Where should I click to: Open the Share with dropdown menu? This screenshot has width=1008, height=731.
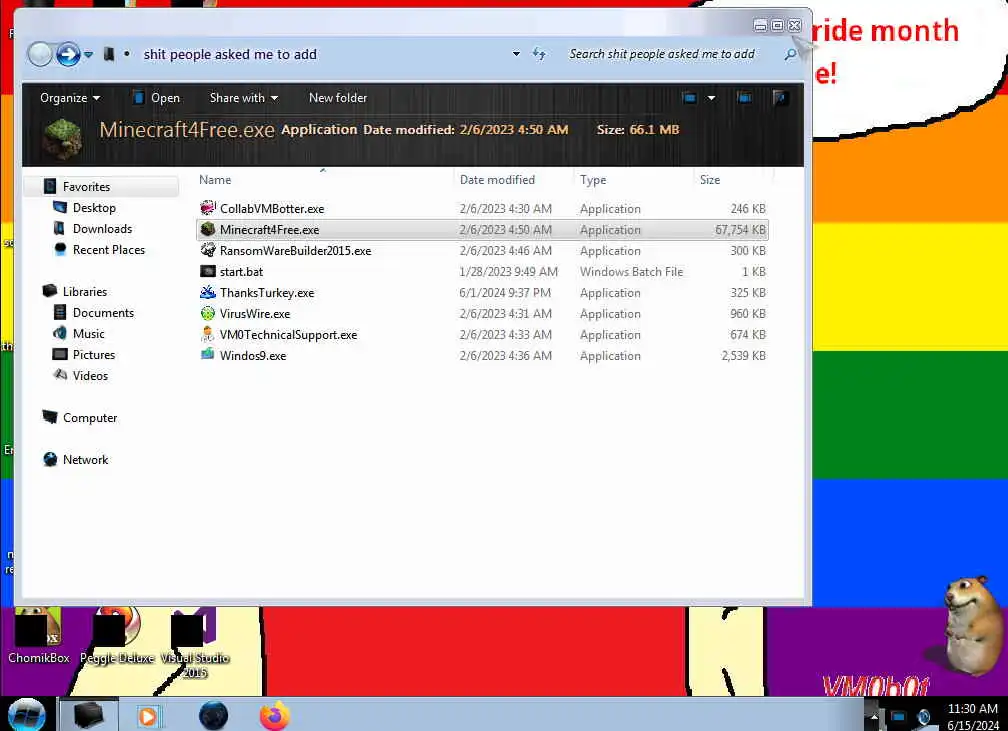244,98
